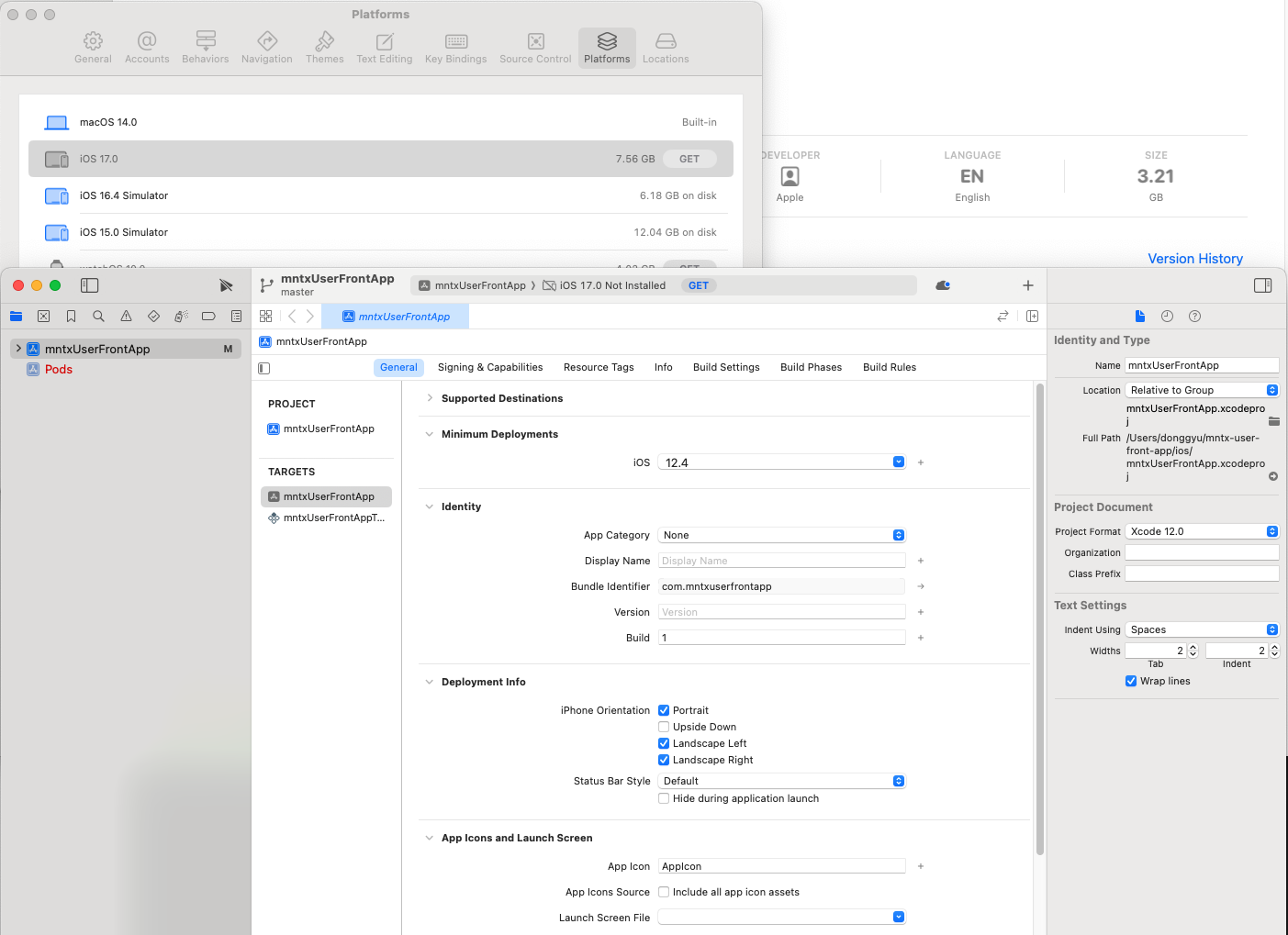Image resolution: width=1288 pixels, height=935 pixels.
Task: Open the Signing & Capabilities tab
Action: [490, 367]
